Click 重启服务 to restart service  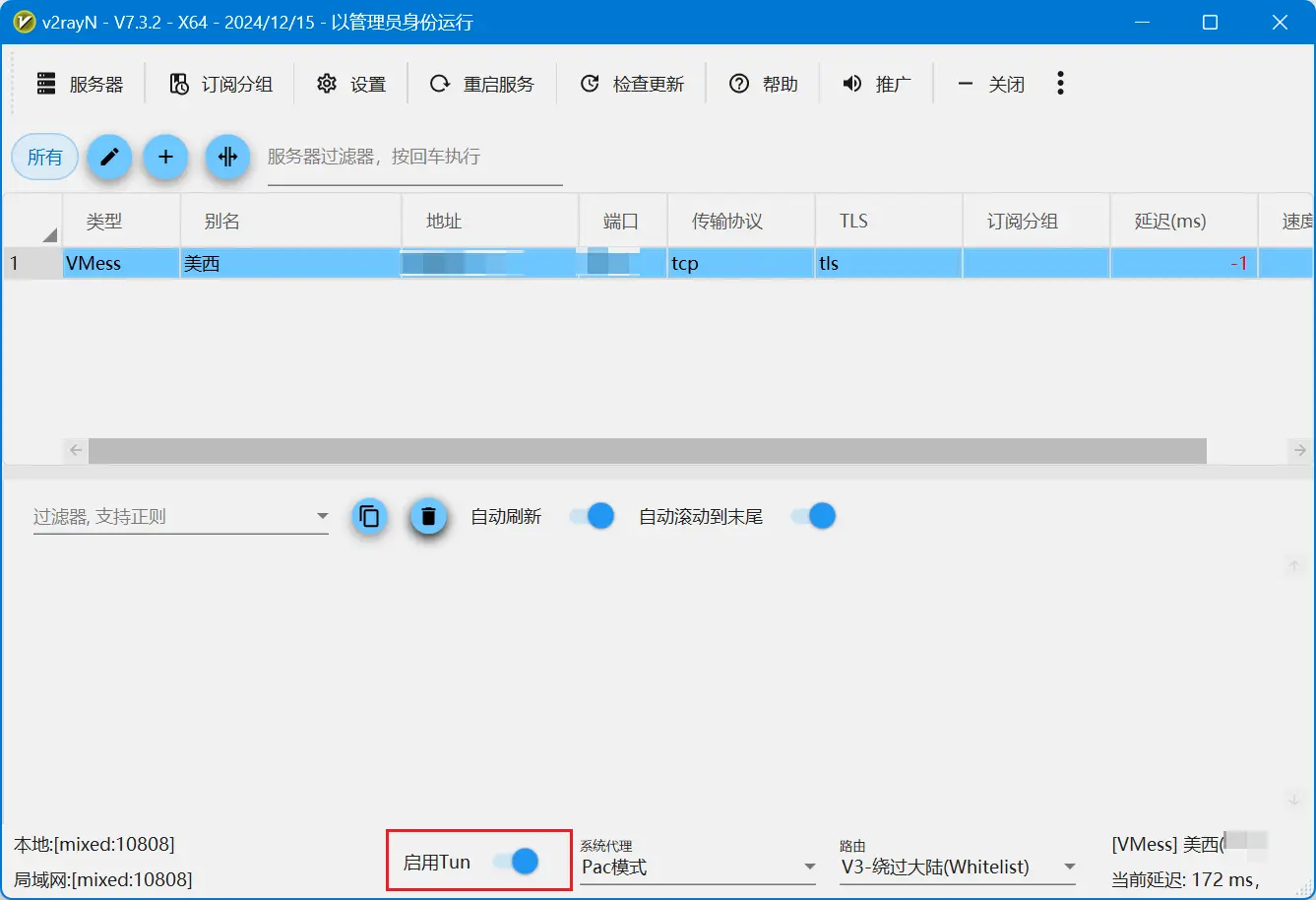coord(482,85)
